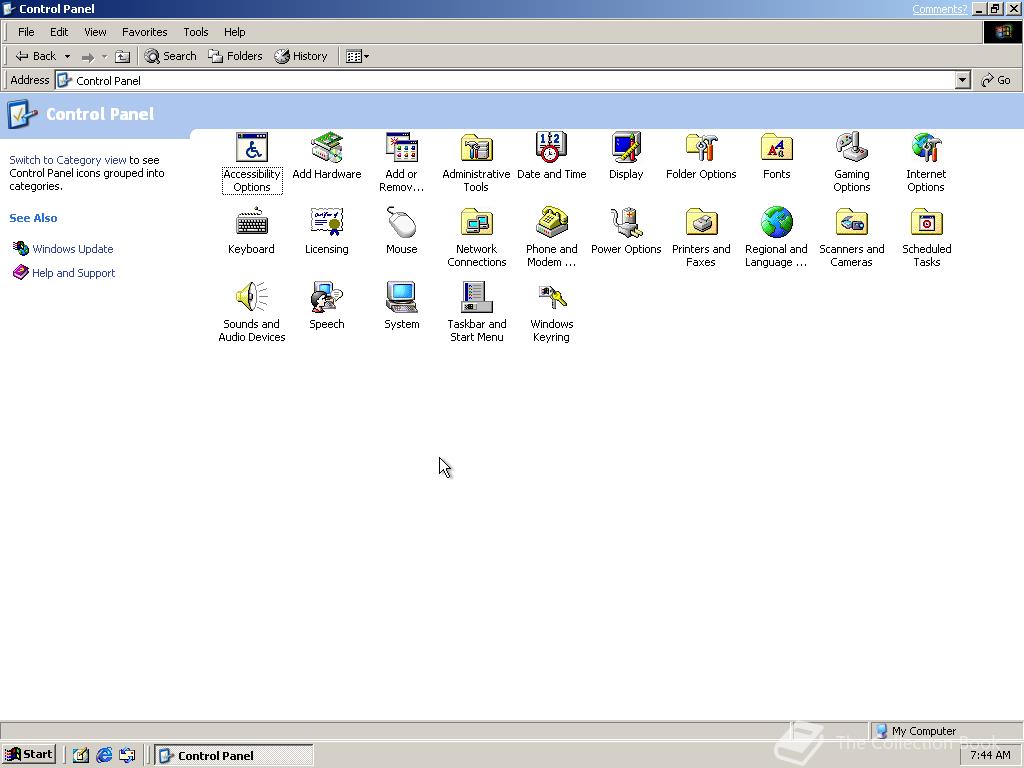The height and width of the screenshot is (768, 1024).
Task: Click the 7:44 AM taskbar clock
Action: click(990, 756)
